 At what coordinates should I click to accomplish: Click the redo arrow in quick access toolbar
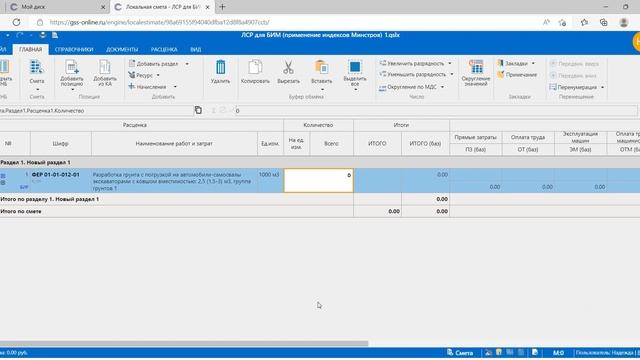[x=19, y=35]
